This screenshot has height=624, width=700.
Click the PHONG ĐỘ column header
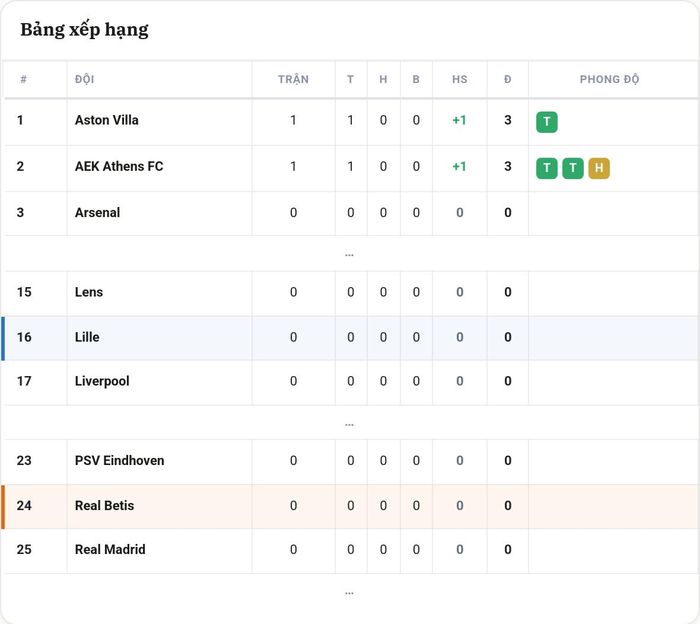tap(609, 79)
